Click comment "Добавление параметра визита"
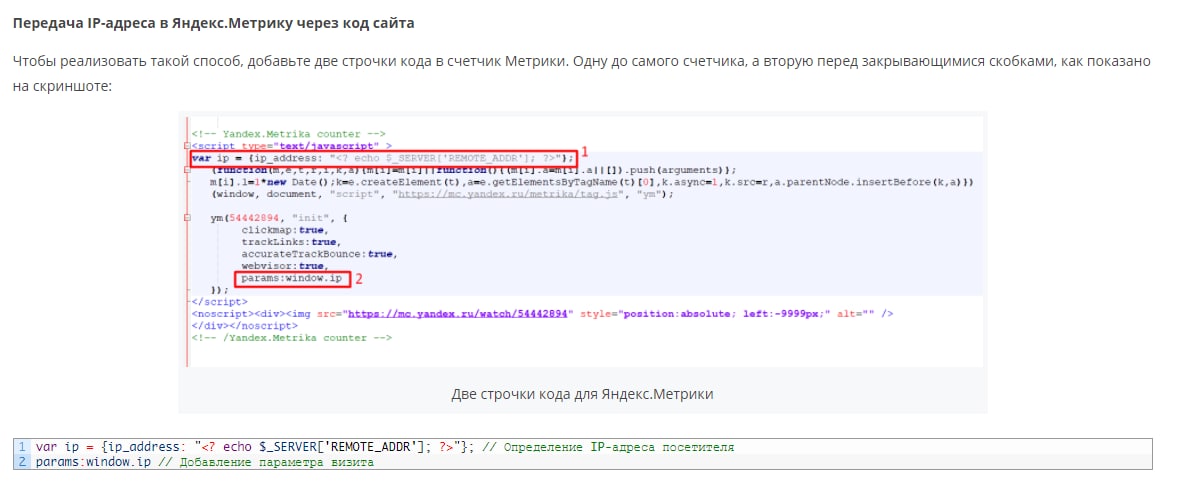The width and height of the screenshot is (1179, 486). click(x=266, y=463)
